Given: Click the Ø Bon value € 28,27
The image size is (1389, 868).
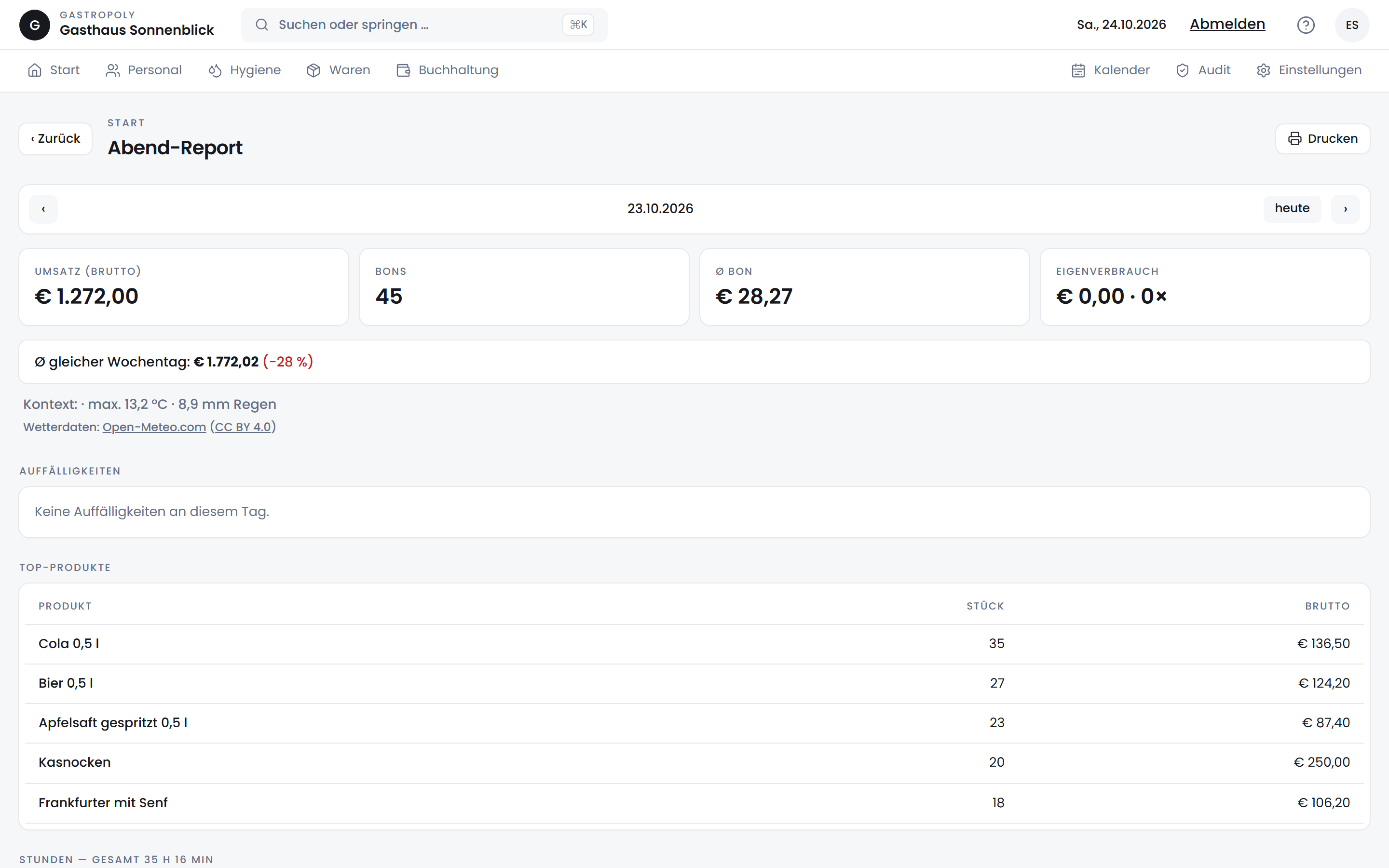Looking at the screenshot, I should click(754, 296).
